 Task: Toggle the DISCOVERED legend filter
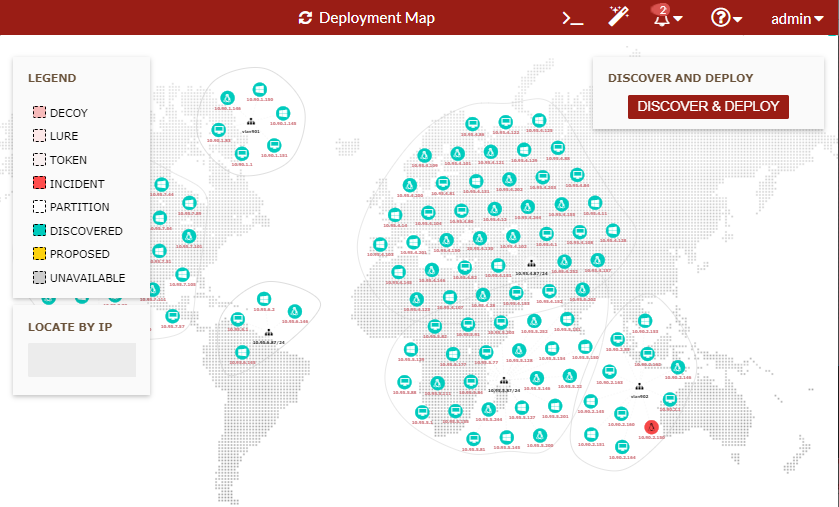click(40, 231)
